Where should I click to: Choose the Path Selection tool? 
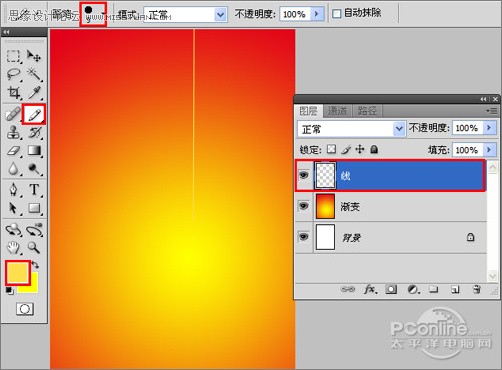click(x=13, y=208)
